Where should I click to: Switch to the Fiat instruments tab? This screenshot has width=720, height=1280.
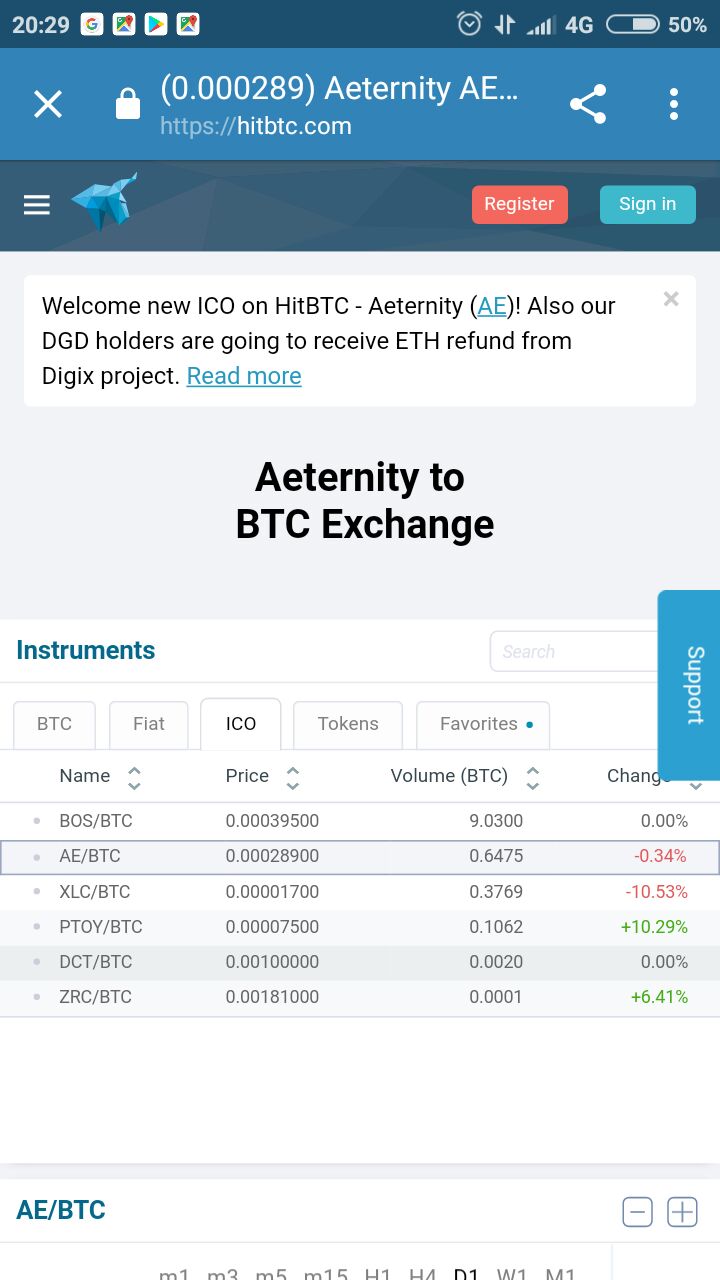tap(149, 724)
